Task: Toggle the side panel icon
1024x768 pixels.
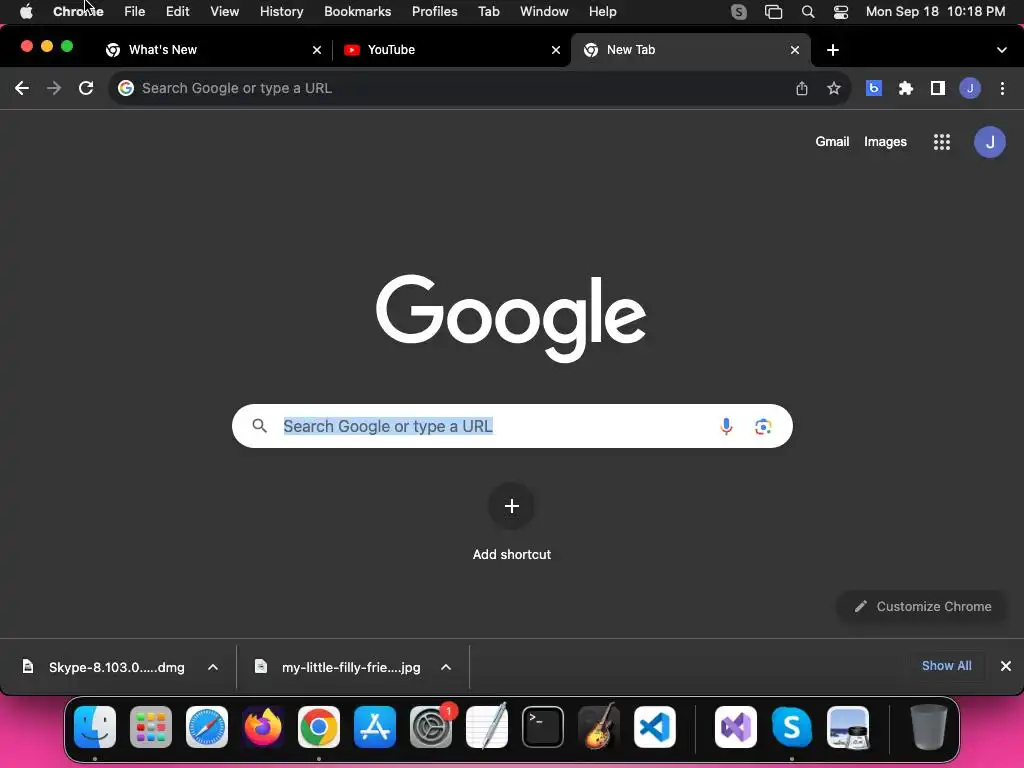Action: pos(938,88)
